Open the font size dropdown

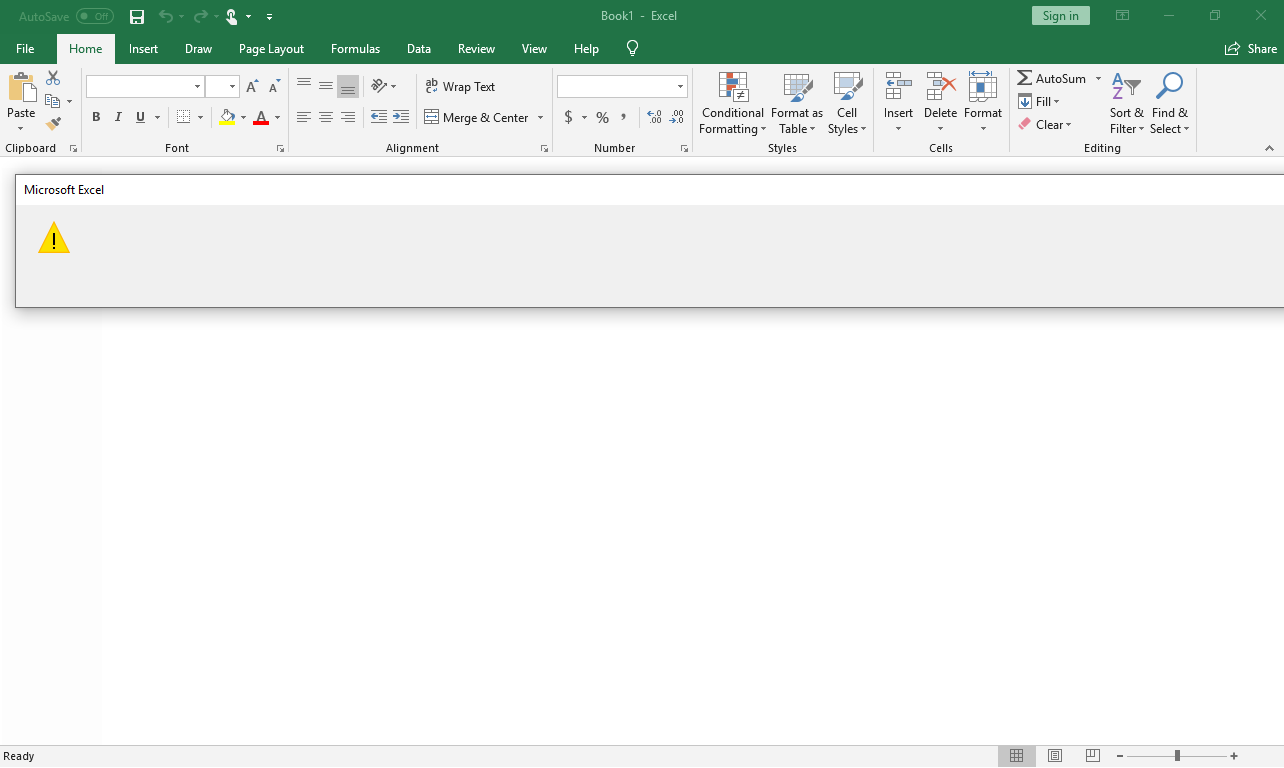(233, 87)
